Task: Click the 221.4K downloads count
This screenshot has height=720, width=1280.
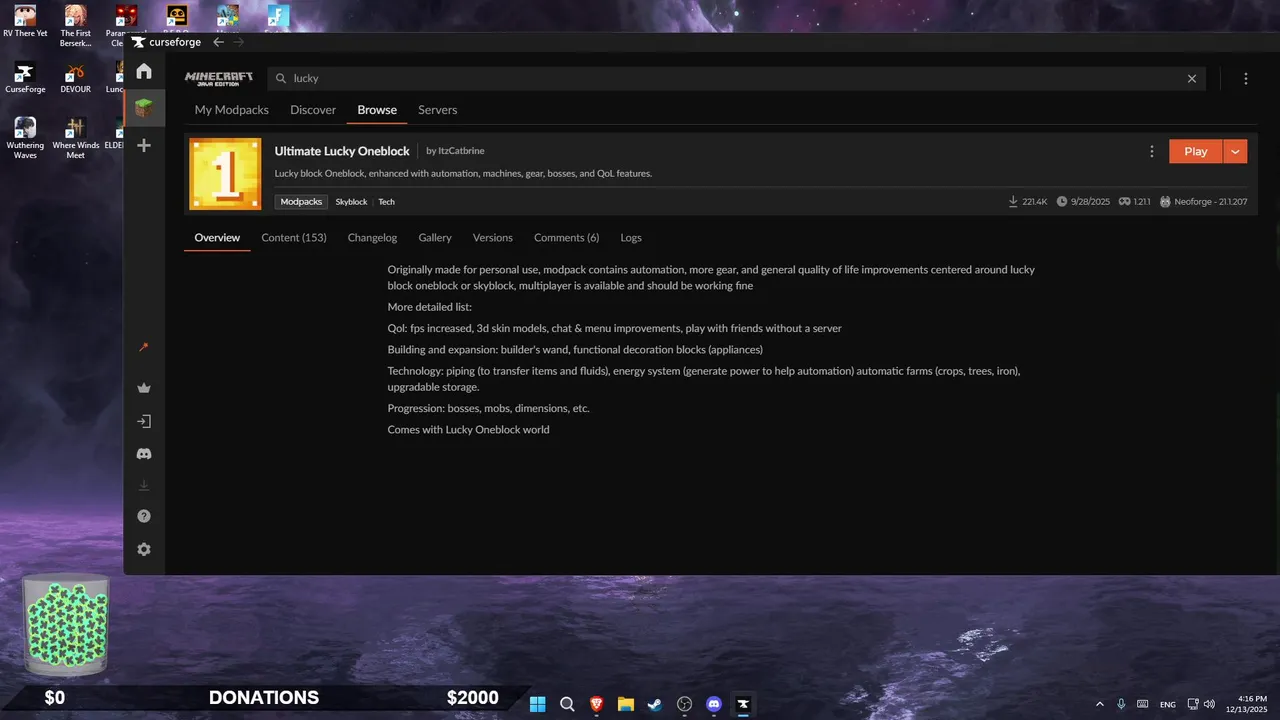Action: 1028,202
